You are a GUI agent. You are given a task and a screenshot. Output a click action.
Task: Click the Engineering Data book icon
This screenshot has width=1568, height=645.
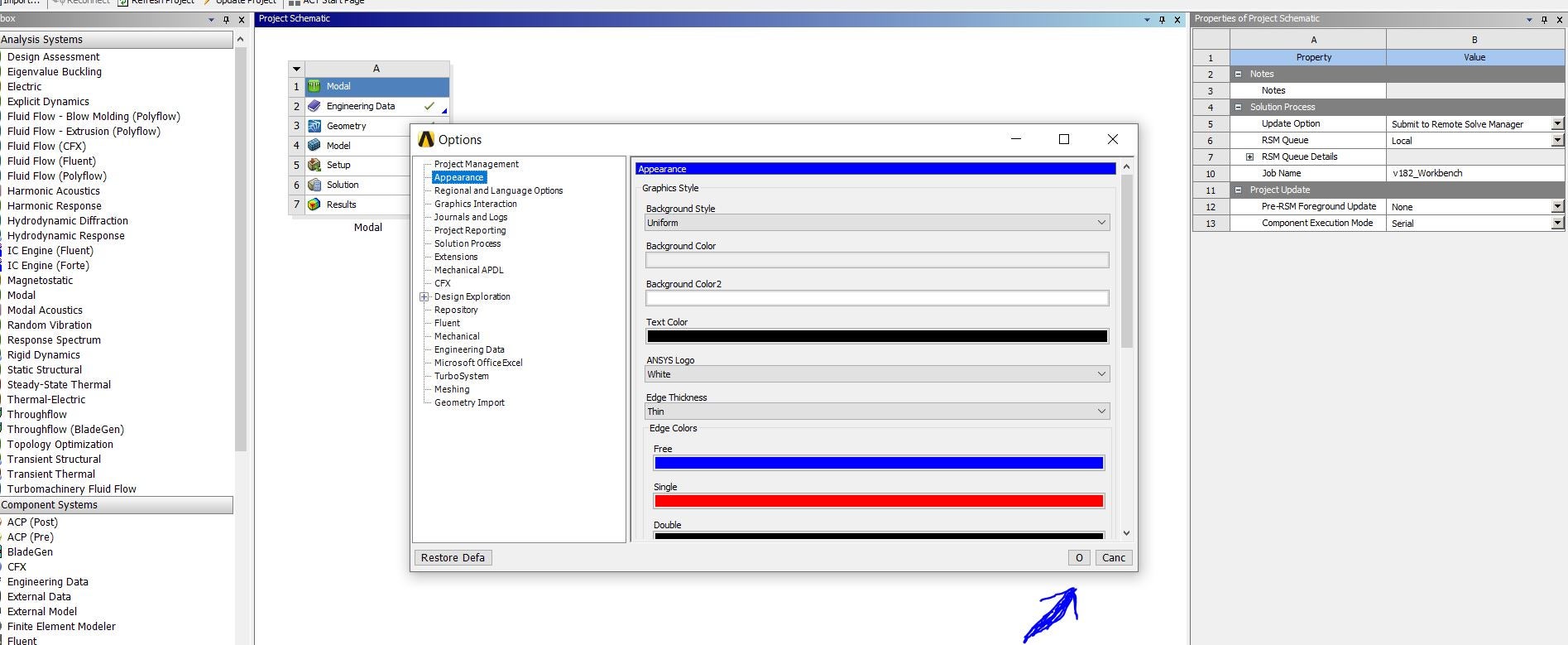point(314,106)
